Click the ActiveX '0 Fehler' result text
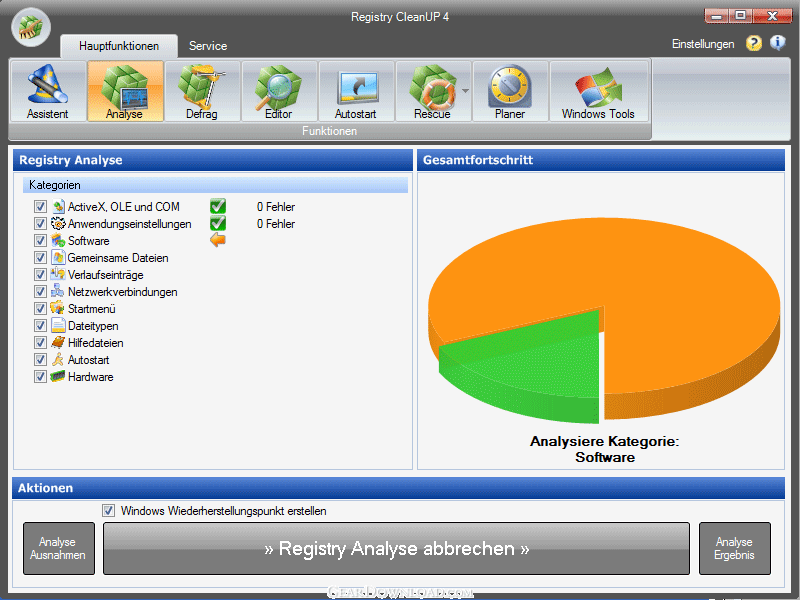The height and width of the screenshot is (600, 800). tap(276, 207)
